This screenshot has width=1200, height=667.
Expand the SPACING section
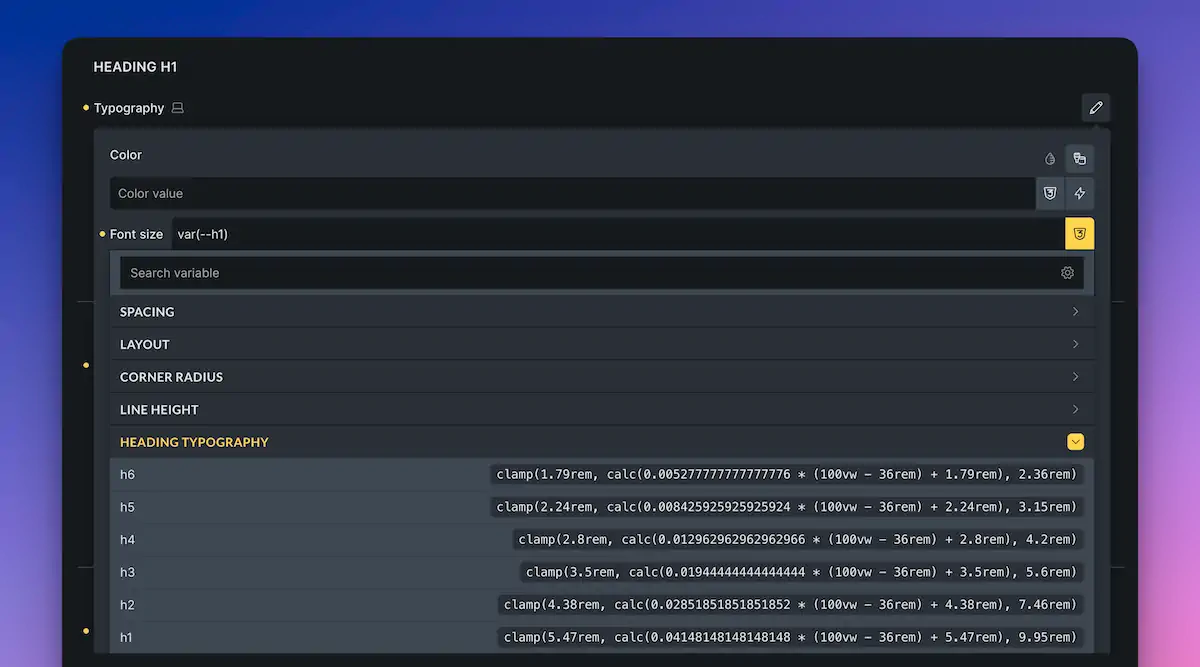[600, 311]
